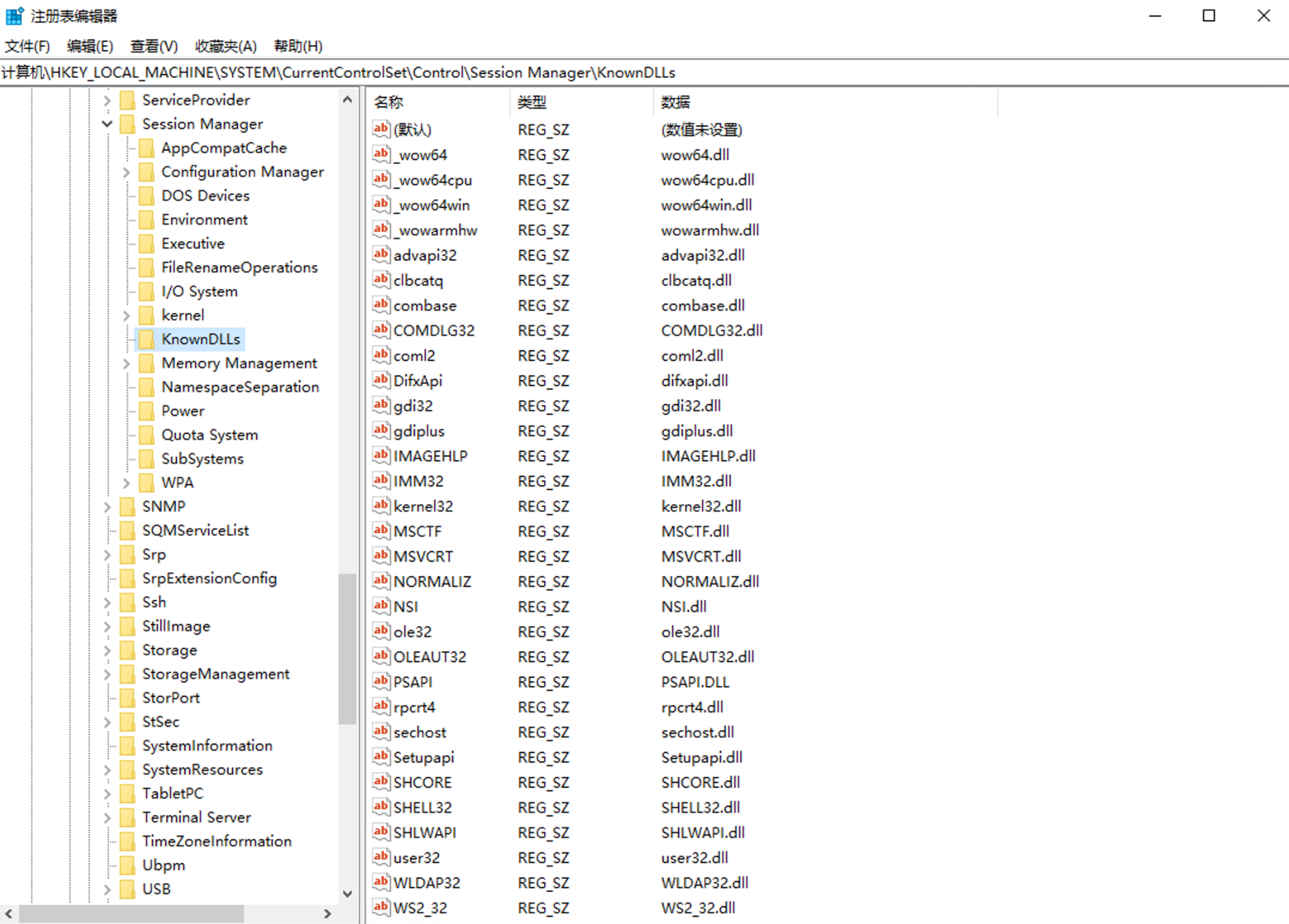This screenshot has width=1289, height=924.
Task: Click the folder icon of TimeZoneInformation
Action: point(127,841)
